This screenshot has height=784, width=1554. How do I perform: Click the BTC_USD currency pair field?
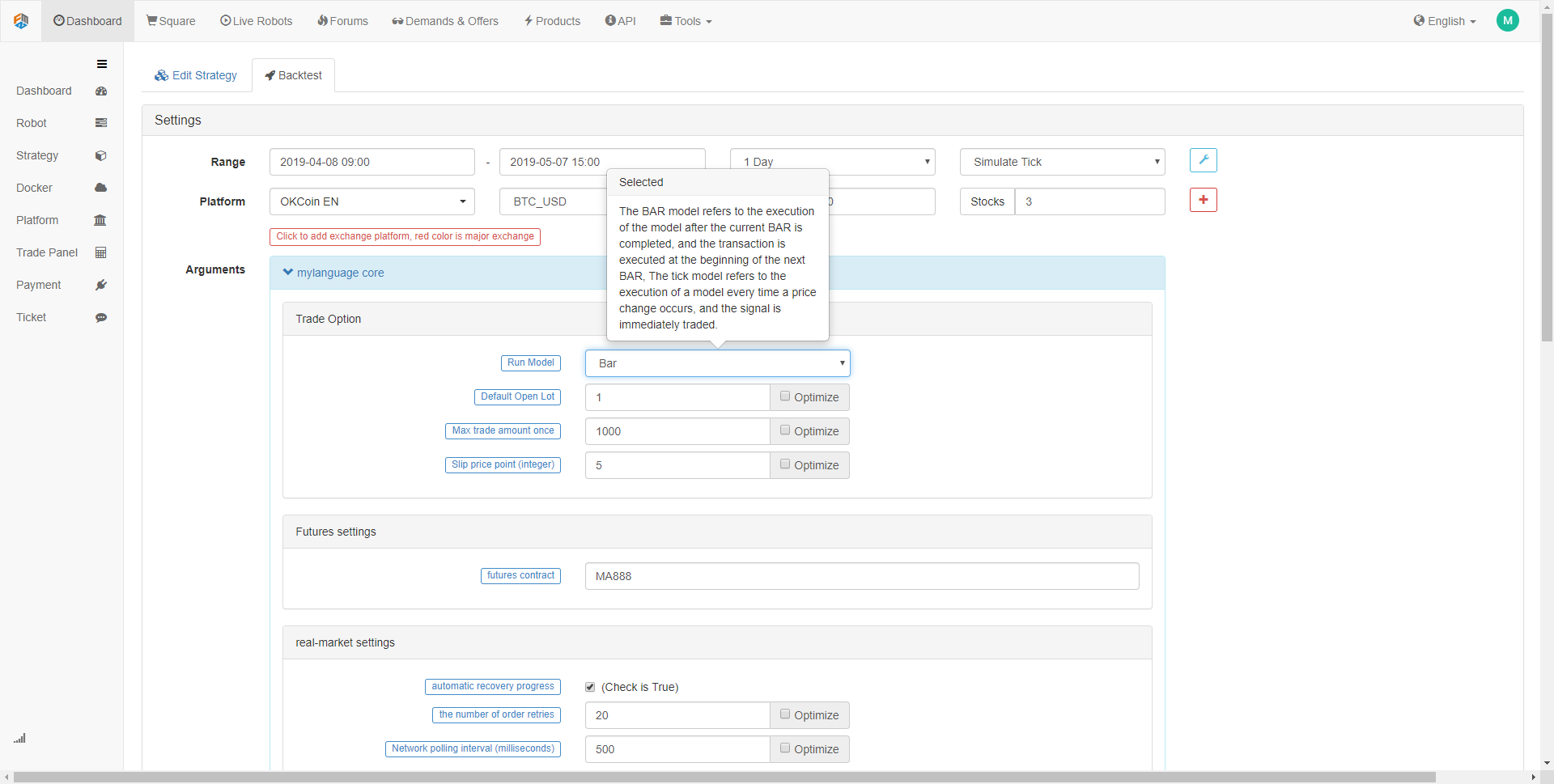click(x=553, y=201)
